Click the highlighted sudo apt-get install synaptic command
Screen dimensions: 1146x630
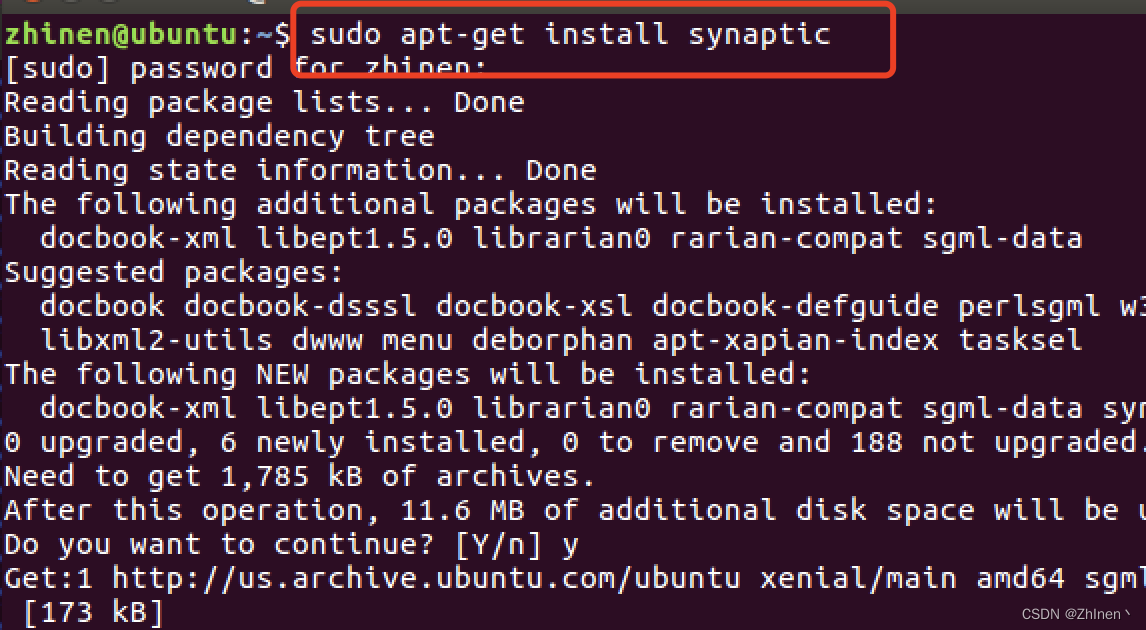pyautogui.click(x=570, y=35)
